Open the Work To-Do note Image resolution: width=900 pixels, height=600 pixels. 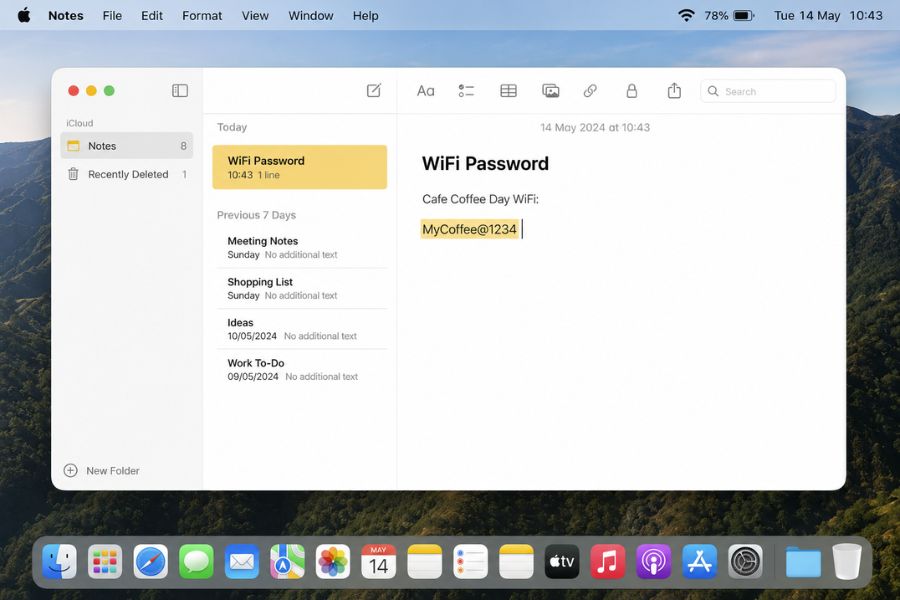click(x=302, y=370)
